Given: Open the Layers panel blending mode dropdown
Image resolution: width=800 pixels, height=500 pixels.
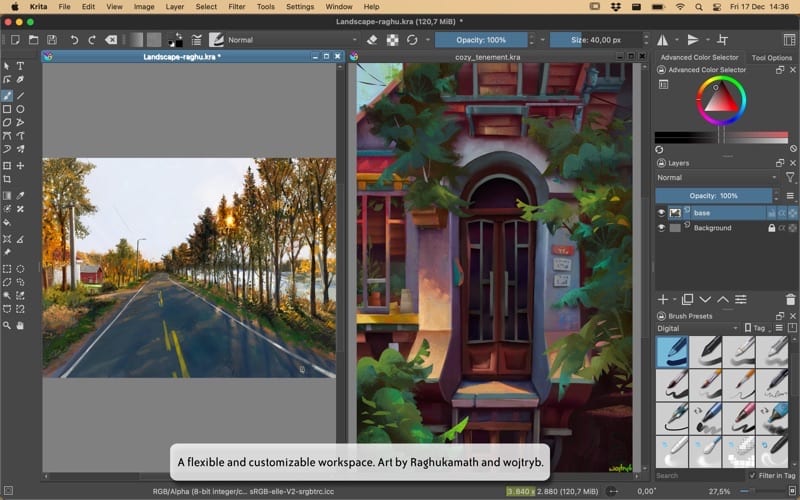Looking at the screenshot, I should click(x=717, y=178).
